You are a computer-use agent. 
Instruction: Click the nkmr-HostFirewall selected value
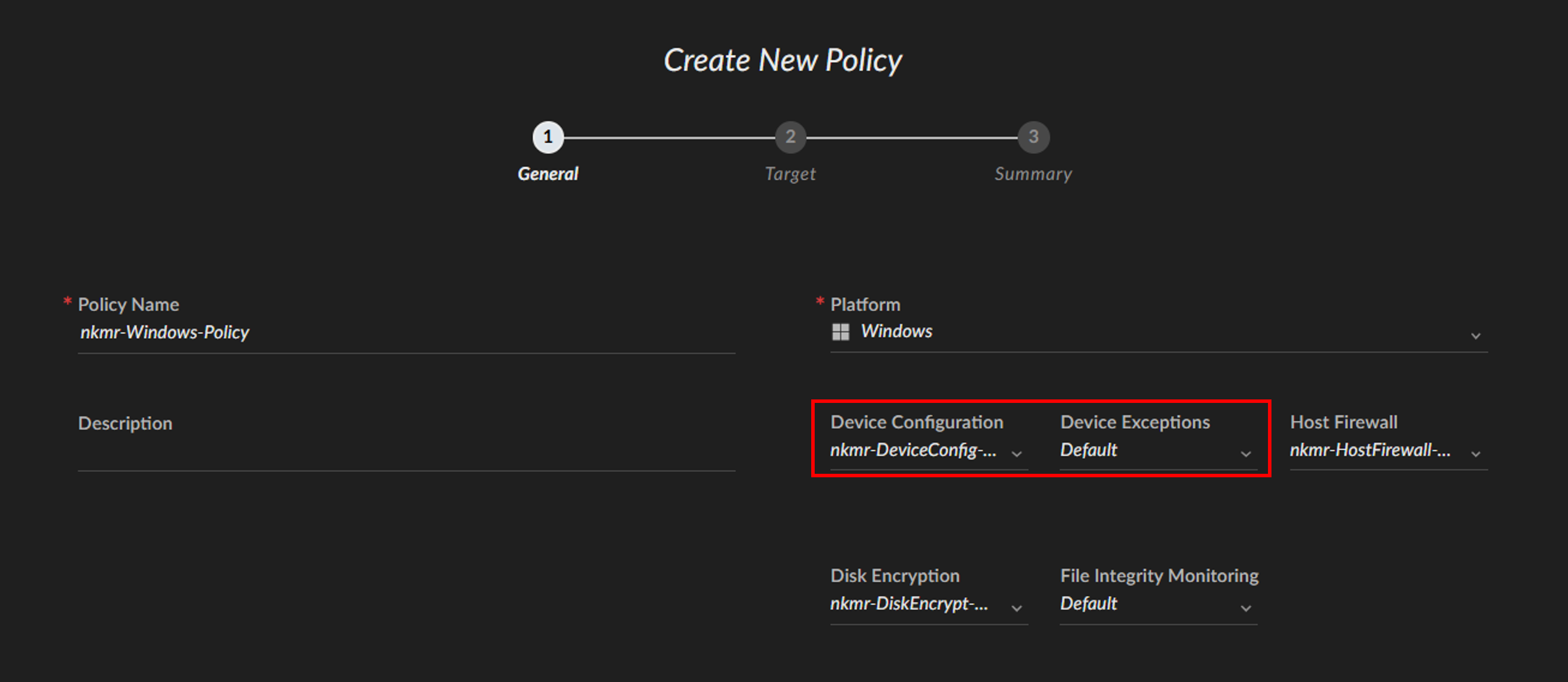click(x=1369, y=450)
